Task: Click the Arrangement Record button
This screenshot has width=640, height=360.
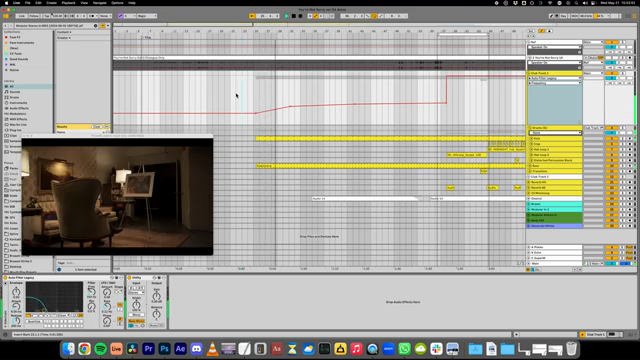Action: click(x=300, y=16)
